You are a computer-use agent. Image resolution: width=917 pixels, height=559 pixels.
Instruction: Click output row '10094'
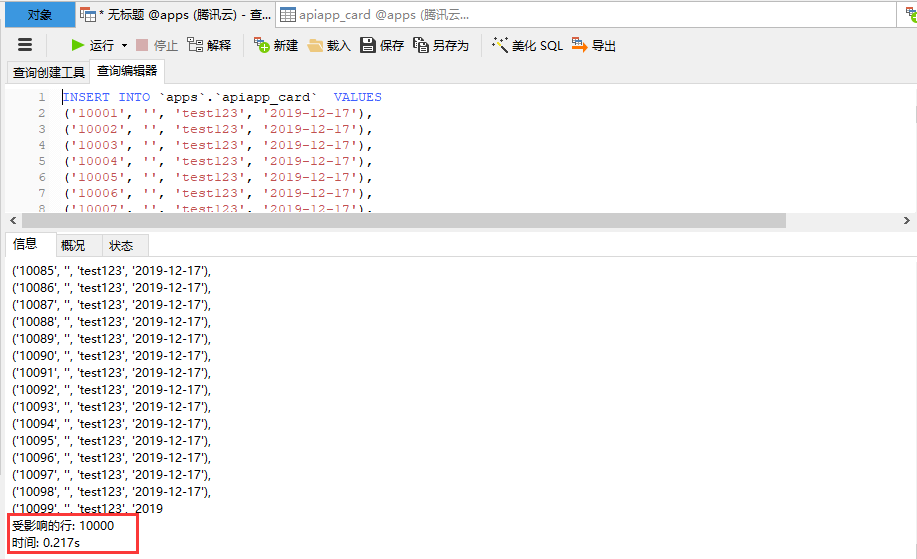coord(111,423)
